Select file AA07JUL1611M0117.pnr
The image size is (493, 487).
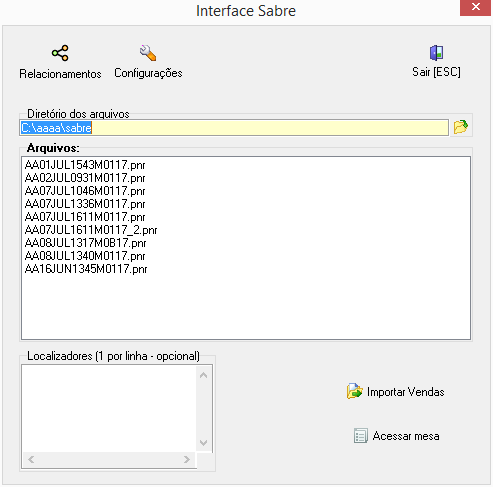click(85, 217)
